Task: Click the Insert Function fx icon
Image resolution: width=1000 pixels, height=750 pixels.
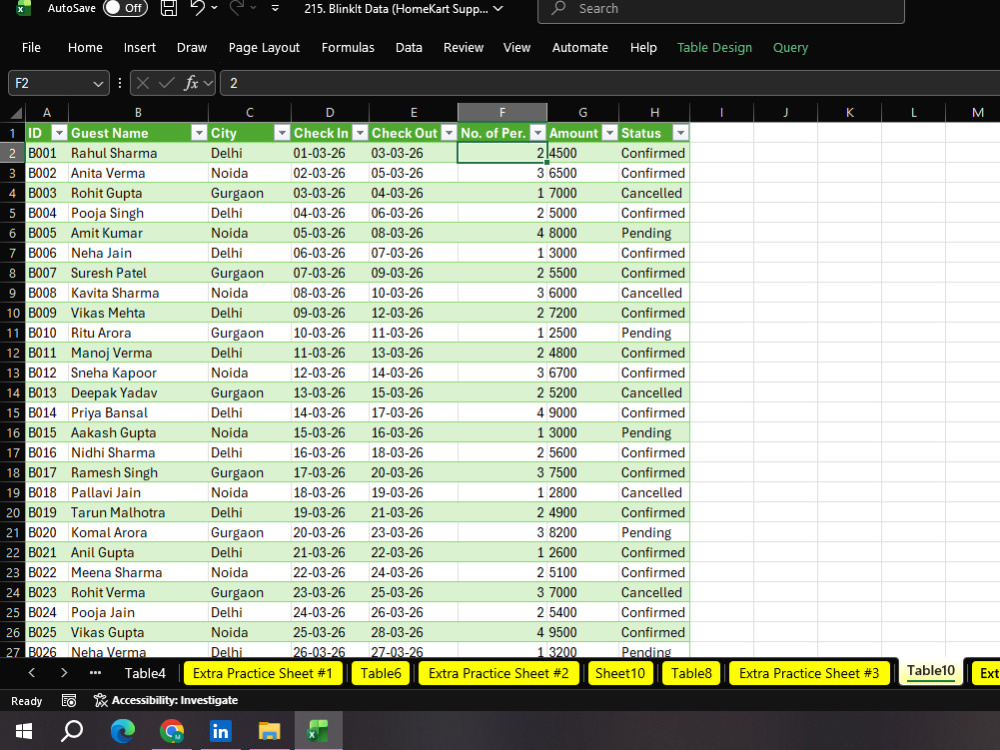Action: pyautogui.click(x=191, y=84)
